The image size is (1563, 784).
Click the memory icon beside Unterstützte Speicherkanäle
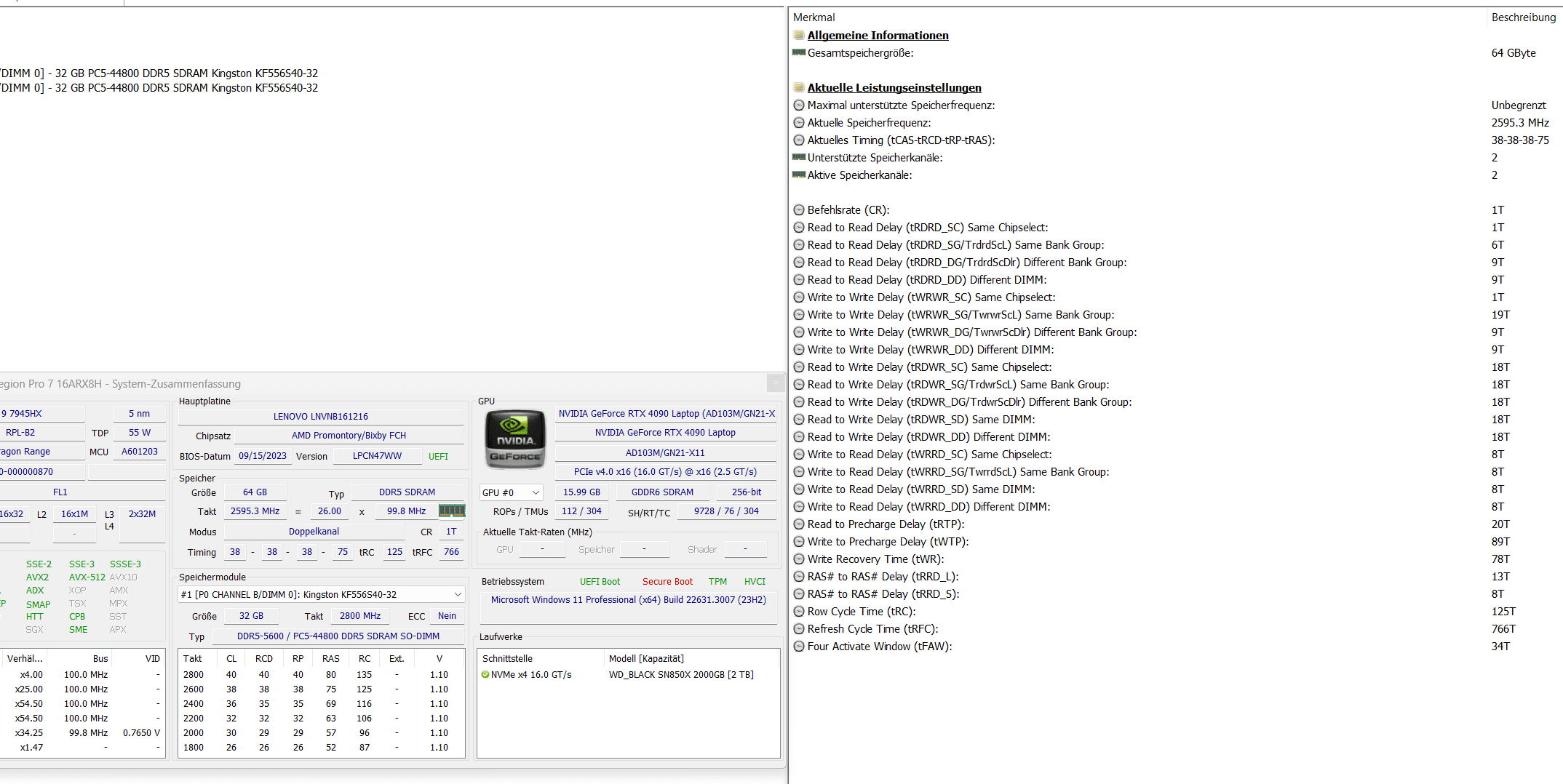(x=799, y=157)
